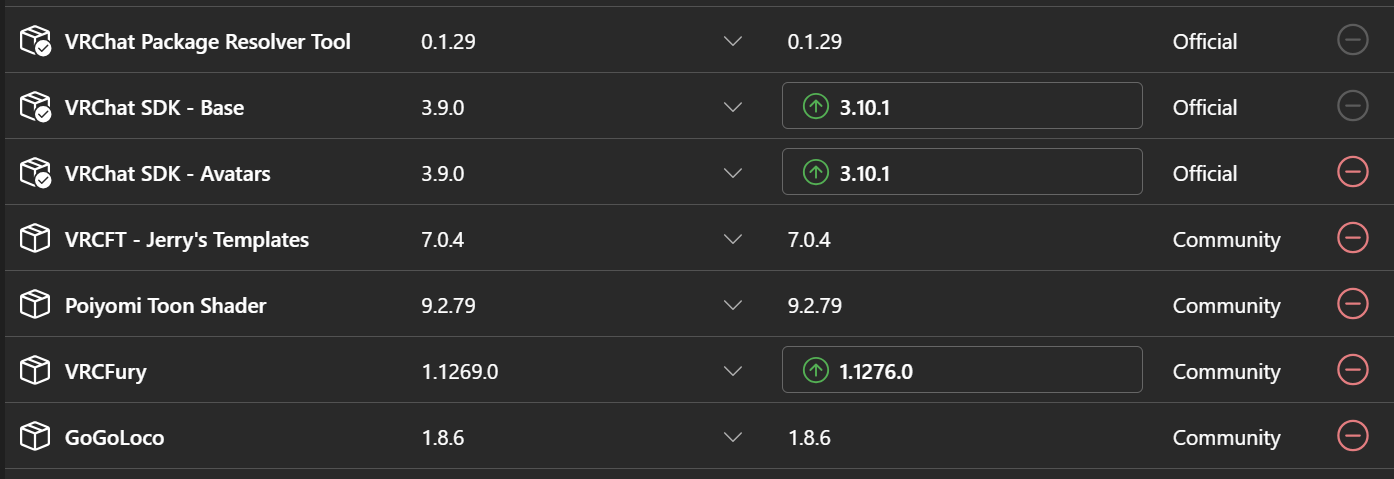1394x479 pixels.
Task: Remove the VRChat SDK - Avatars package
Action: click(x=1352, y=172)
